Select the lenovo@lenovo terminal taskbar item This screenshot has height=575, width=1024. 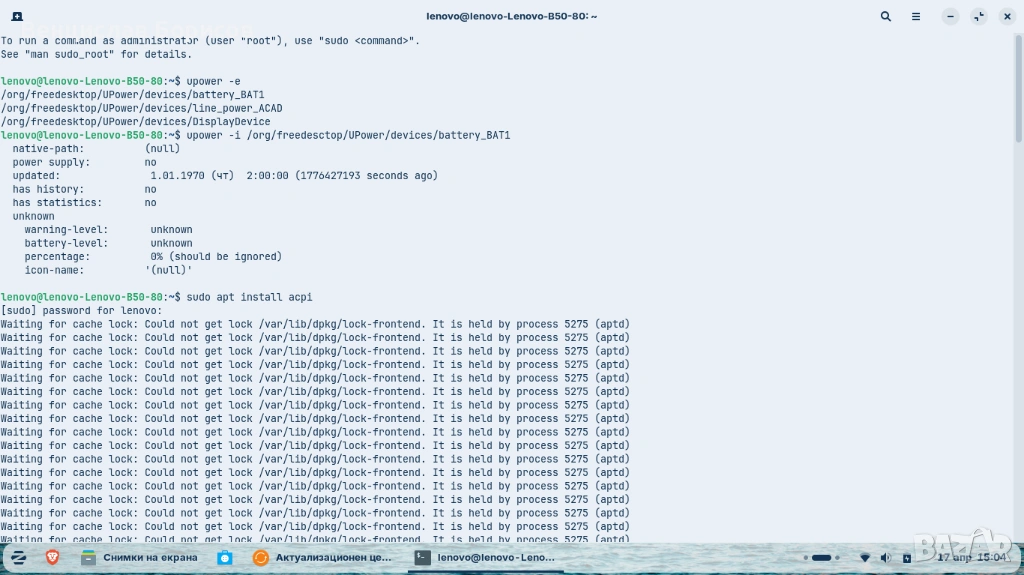point(485,557)
